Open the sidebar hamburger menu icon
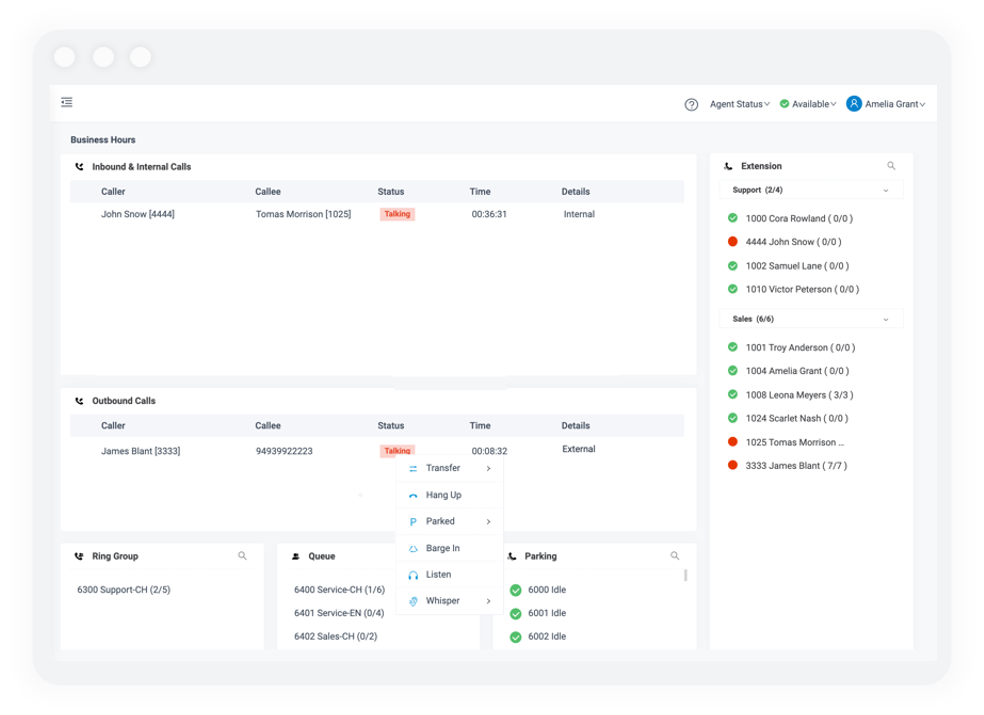This screenshot has width=984, height=715. coord(67,102)
